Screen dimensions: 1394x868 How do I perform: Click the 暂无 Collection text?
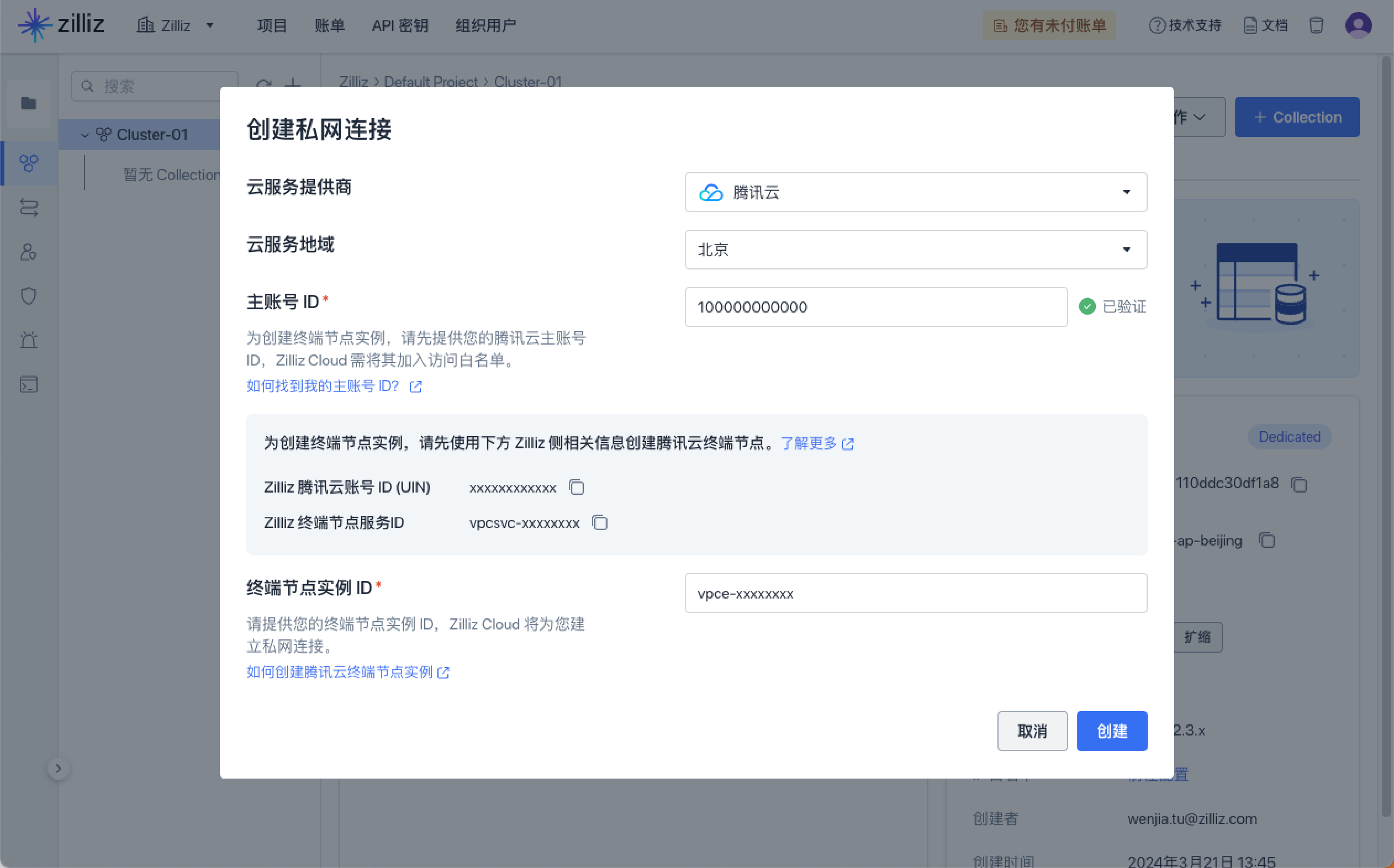coord(171,174)
